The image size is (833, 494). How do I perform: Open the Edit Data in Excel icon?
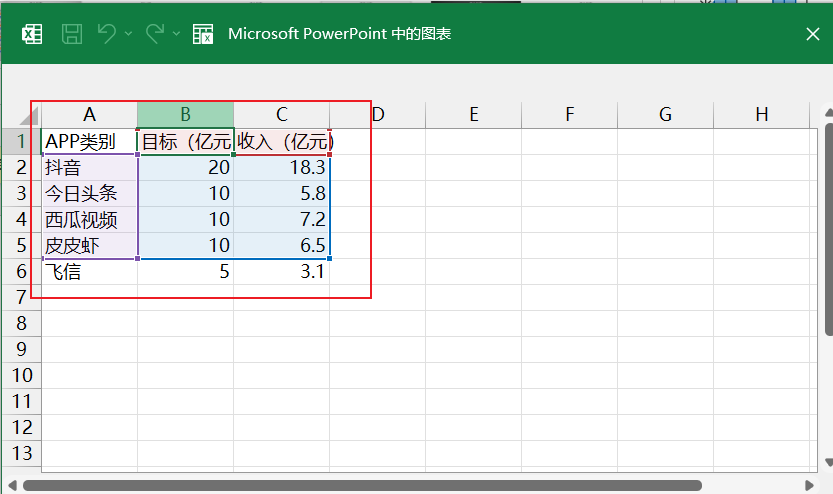click(x=203, y=34)
